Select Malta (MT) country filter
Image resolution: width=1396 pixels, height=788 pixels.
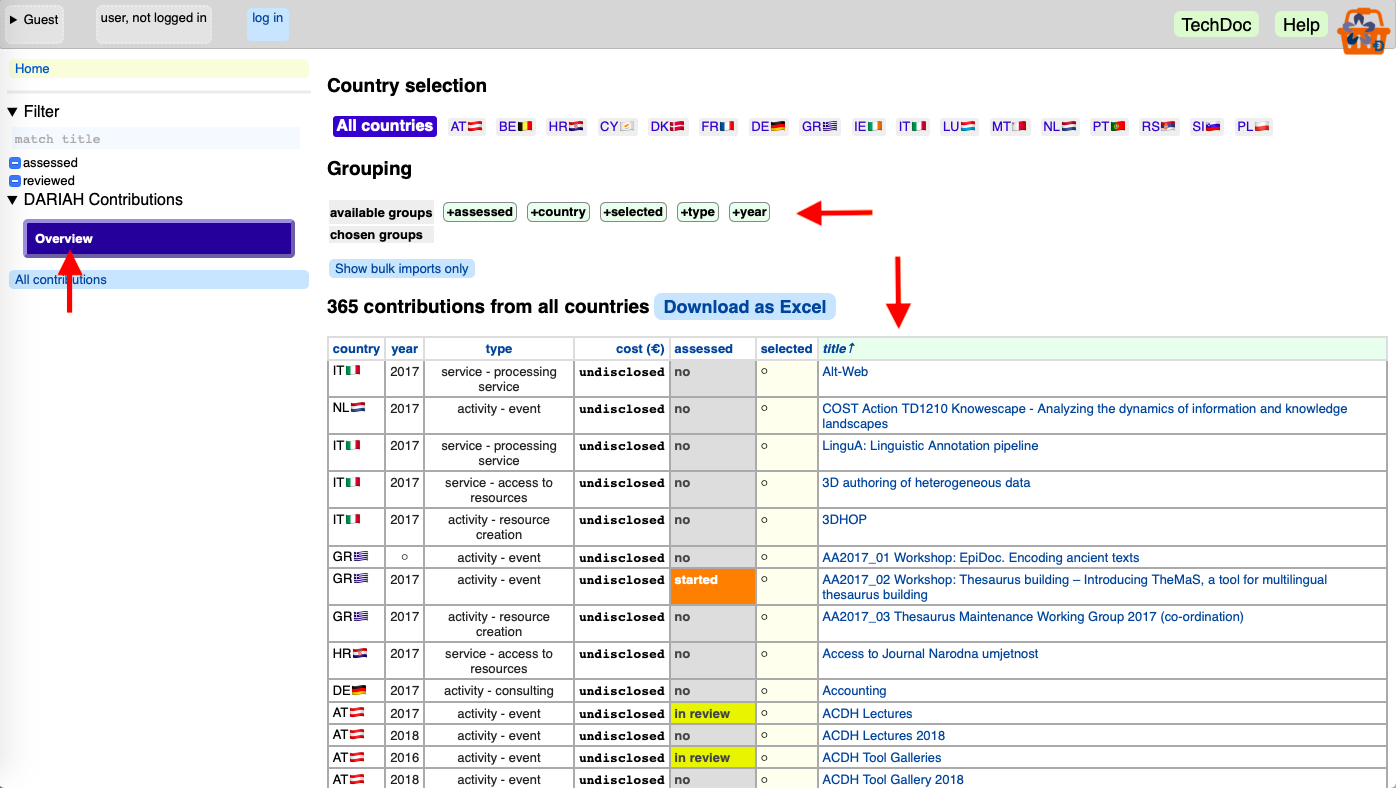[x=1009, y=126]
